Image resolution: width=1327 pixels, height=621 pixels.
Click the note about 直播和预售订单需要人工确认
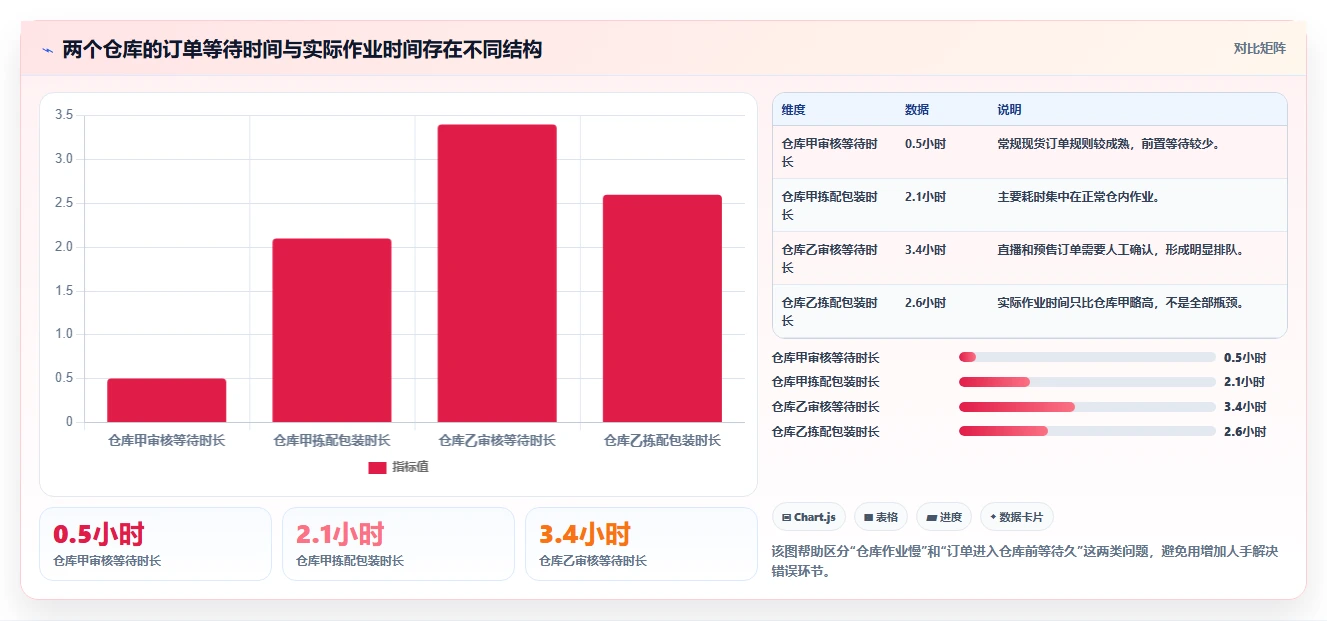click(1121, 250)
